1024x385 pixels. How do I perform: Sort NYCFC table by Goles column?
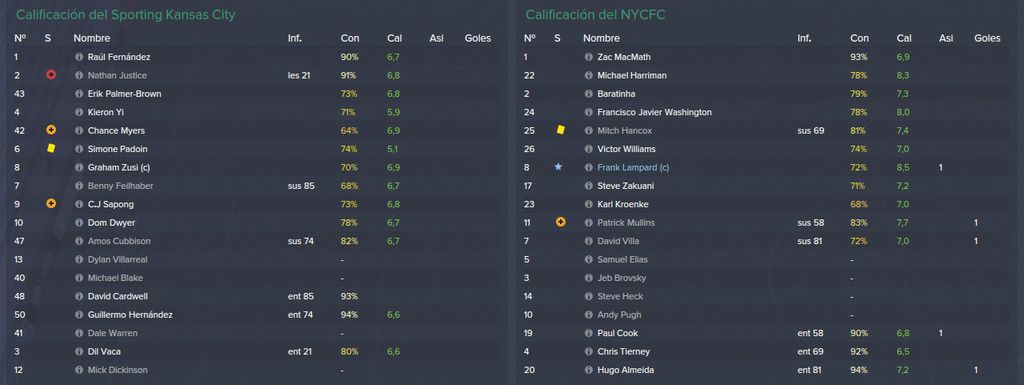[987, 38]
